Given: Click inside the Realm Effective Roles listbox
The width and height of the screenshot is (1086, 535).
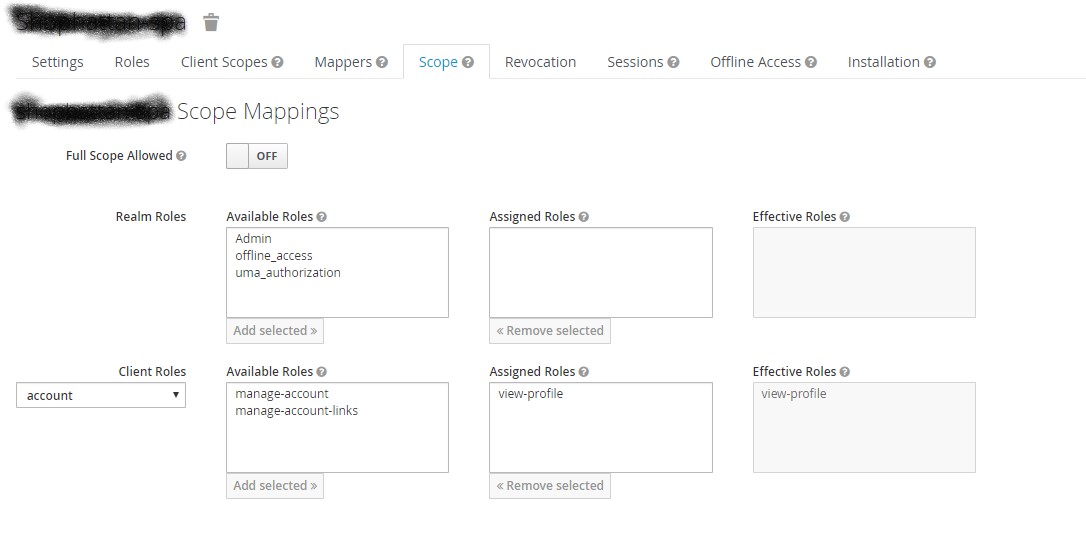Looking at the screenshot, I should [x=864, y=272].
